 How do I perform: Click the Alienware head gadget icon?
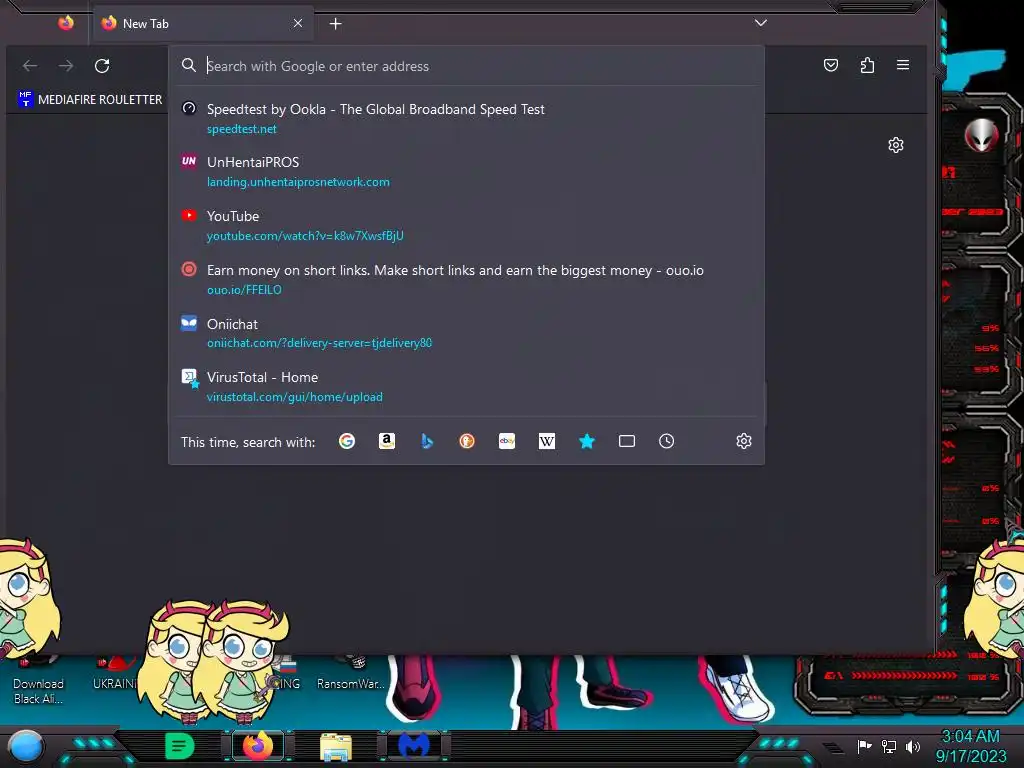(982, 136)
